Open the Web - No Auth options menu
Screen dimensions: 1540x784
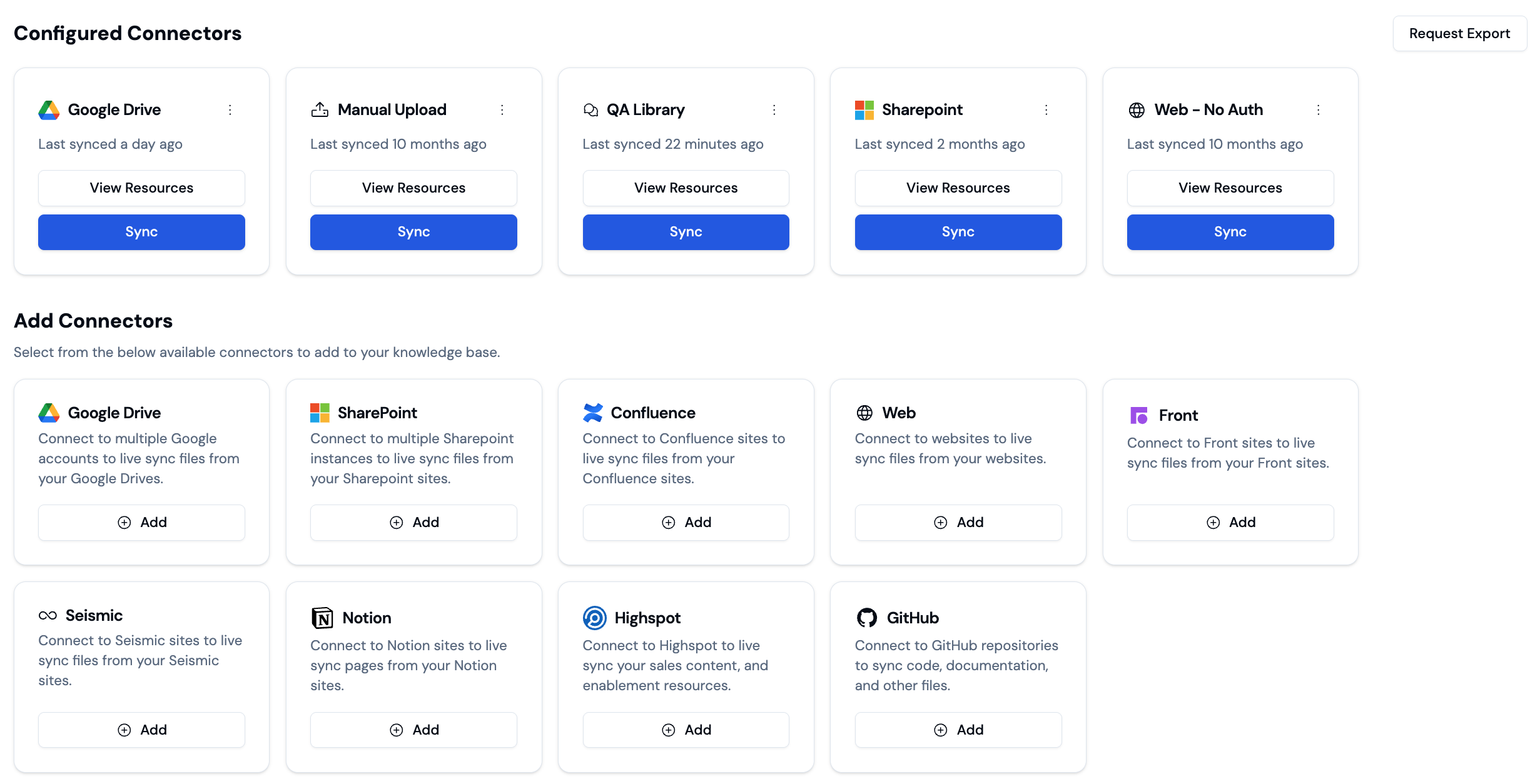[x=1319, y=110]
